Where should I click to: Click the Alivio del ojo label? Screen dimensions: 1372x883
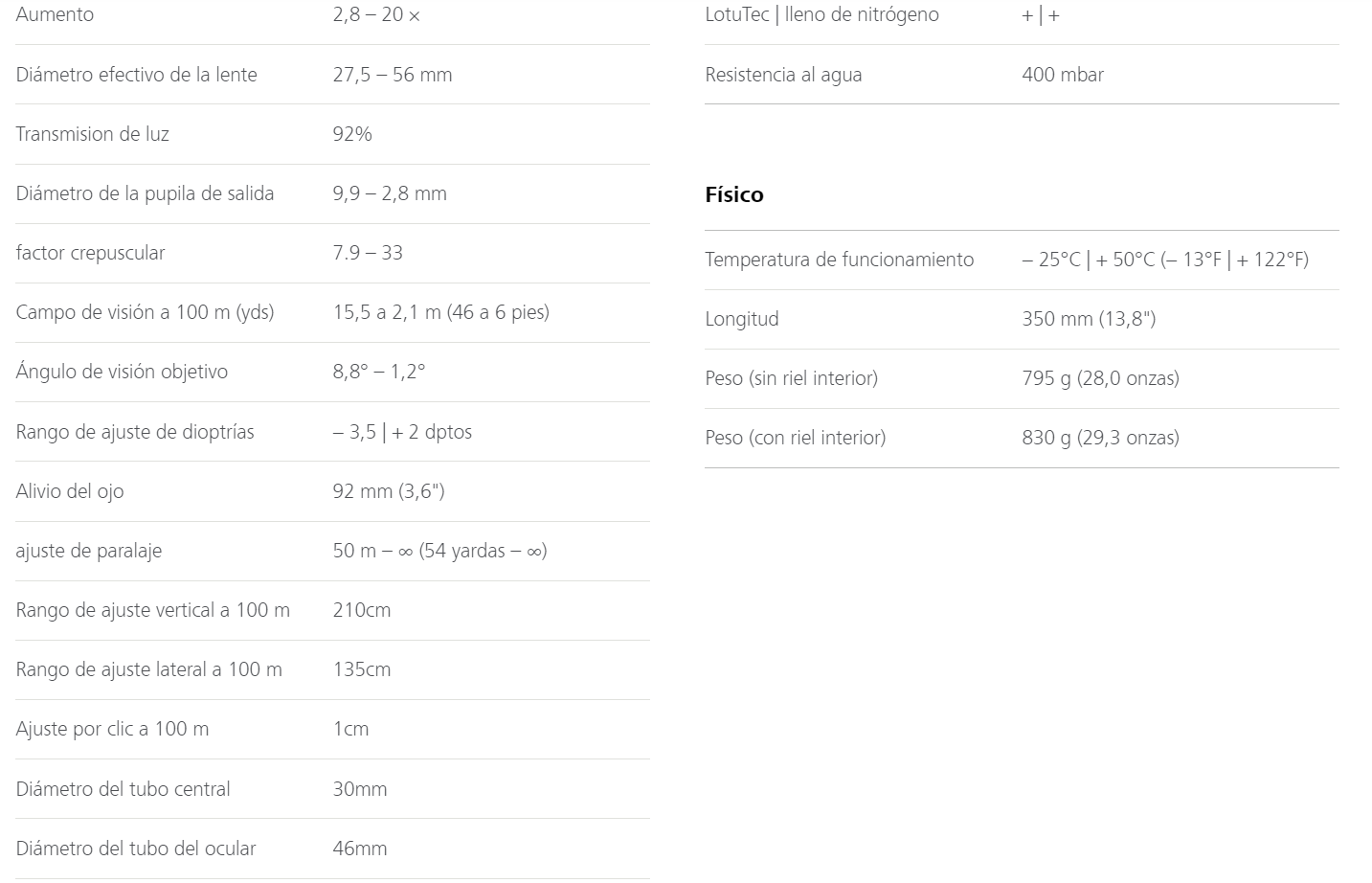pyautogui.click(x=70, y=491)
